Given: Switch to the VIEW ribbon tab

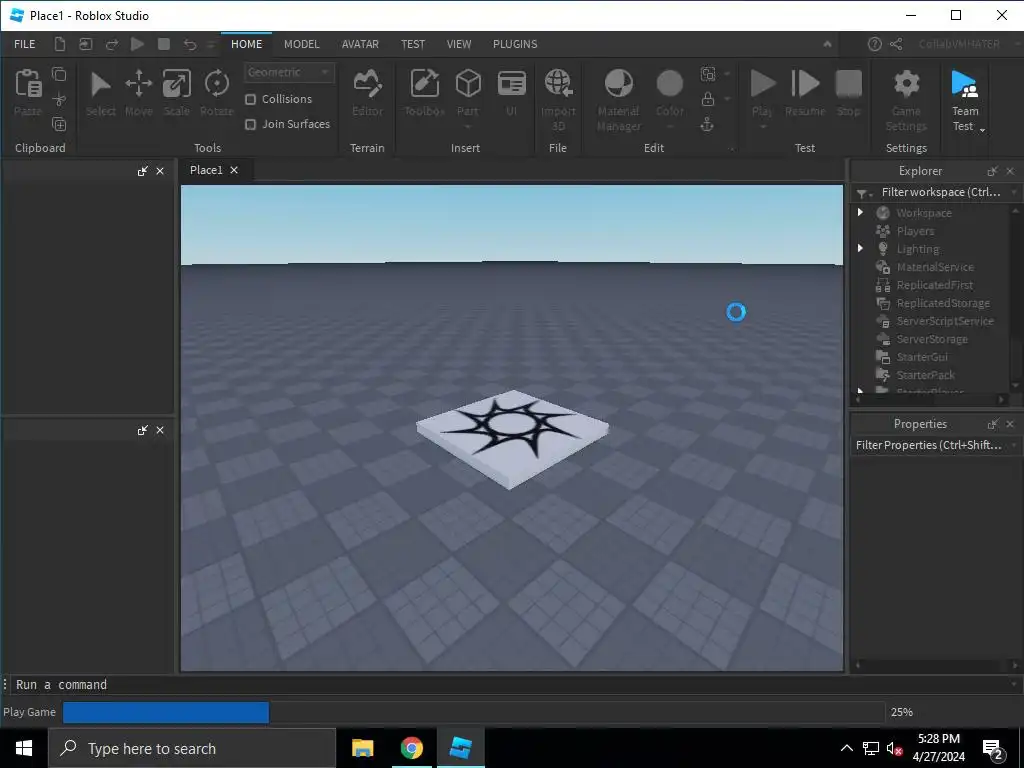Looking at the screenshot, I should [458, 44].
